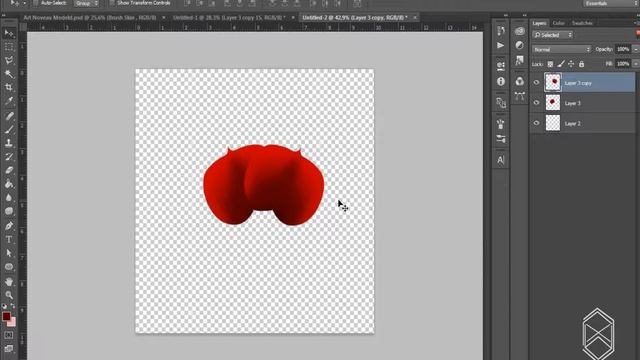
Task: Open the Adjustments panel icon
Action: (x=520, y=45)
